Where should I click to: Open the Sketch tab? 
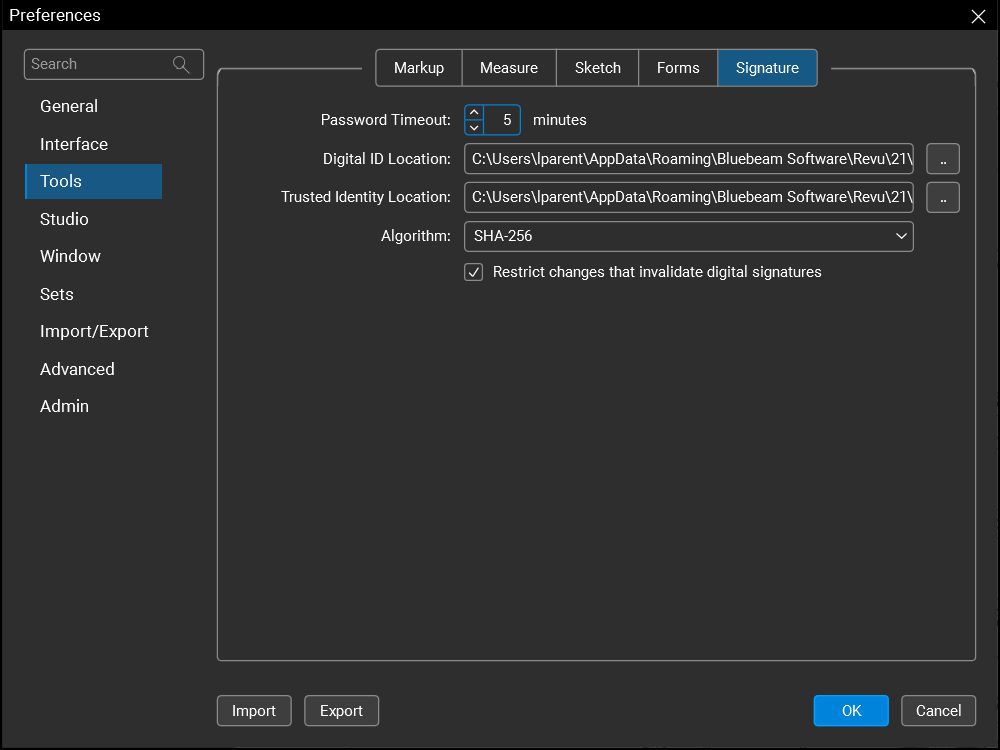coord(597,68)
